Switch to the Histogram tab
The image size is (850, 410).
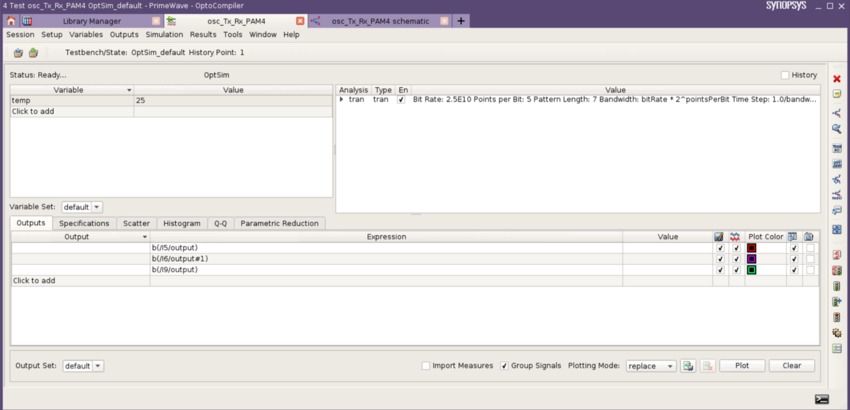tap(181, 223)
